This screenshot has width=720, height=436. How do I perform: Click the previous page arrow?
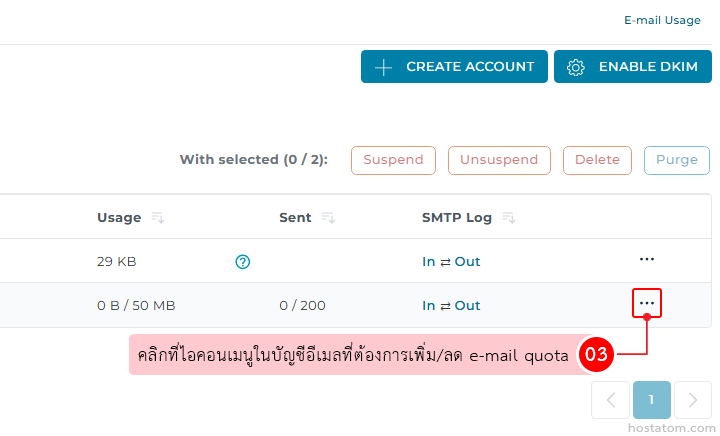[x=610, y=400]
